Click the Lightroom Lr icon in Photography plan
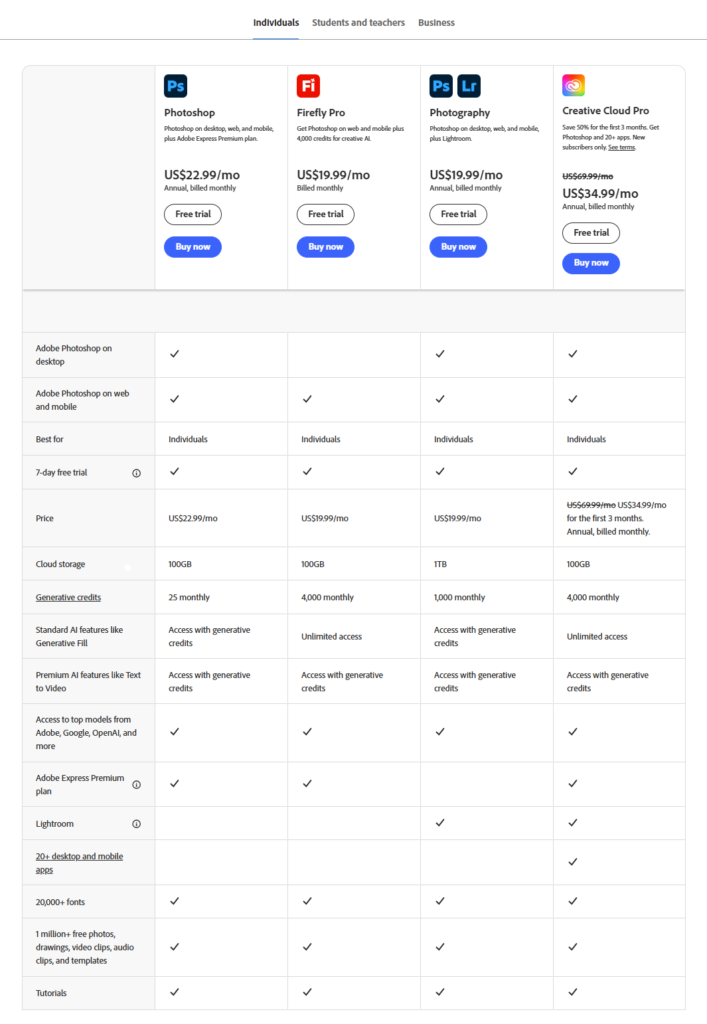This screenshot has width=707, height=1024. pos(469,86)
